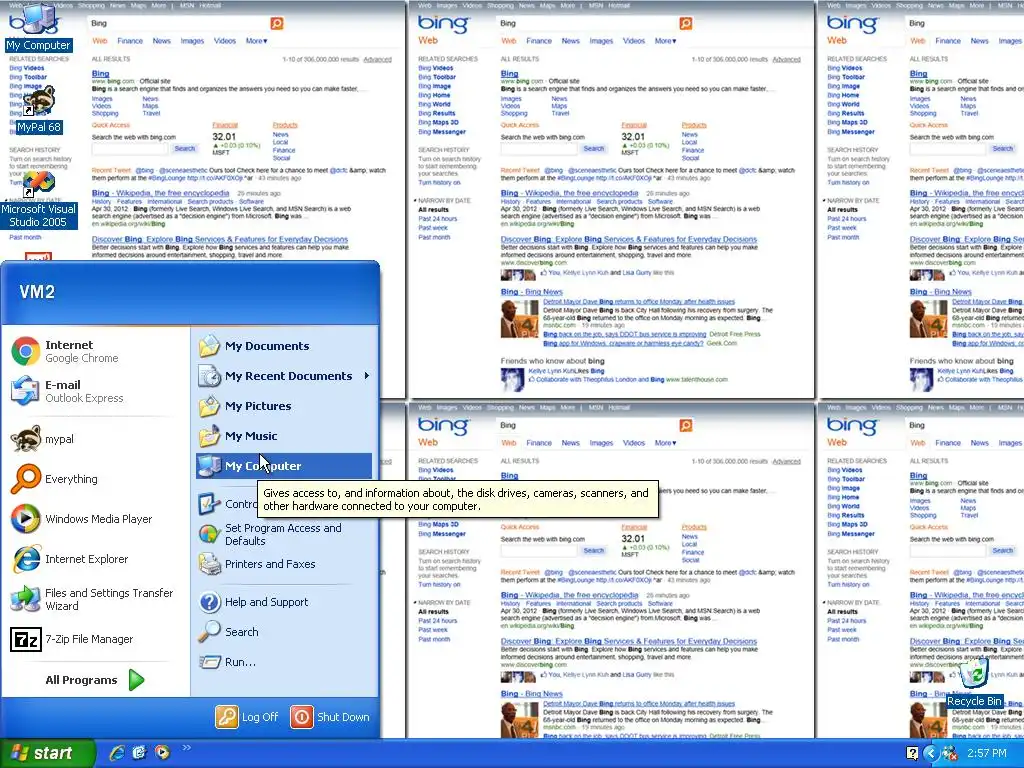Viewport: 1024px width, 768px height.
Task: Open My Documents in the Start menu
Action: [x=283, y=346]
